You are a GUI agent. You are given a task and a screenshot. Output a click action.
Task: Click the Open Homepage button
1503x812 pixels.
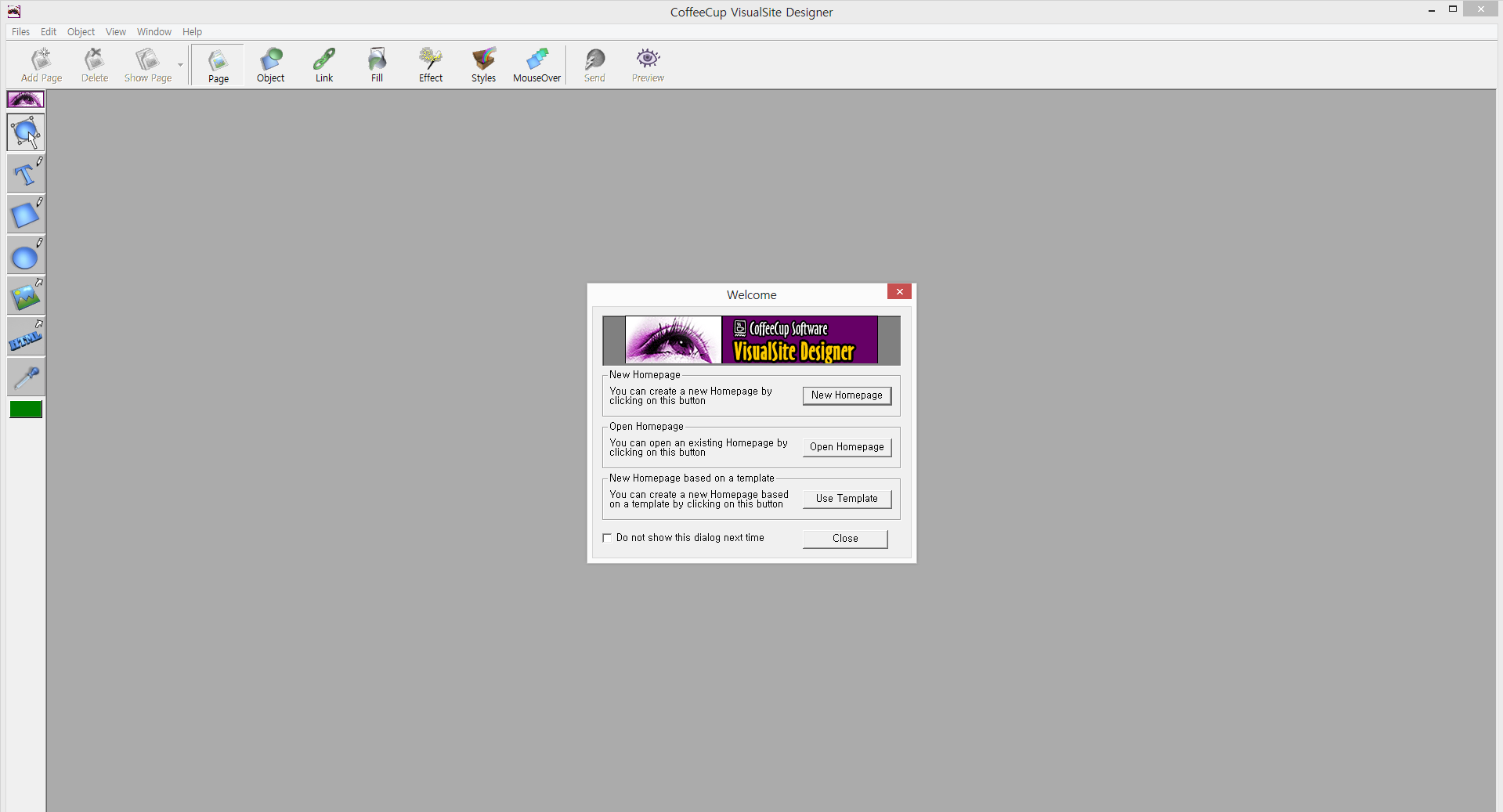(847, 447)
